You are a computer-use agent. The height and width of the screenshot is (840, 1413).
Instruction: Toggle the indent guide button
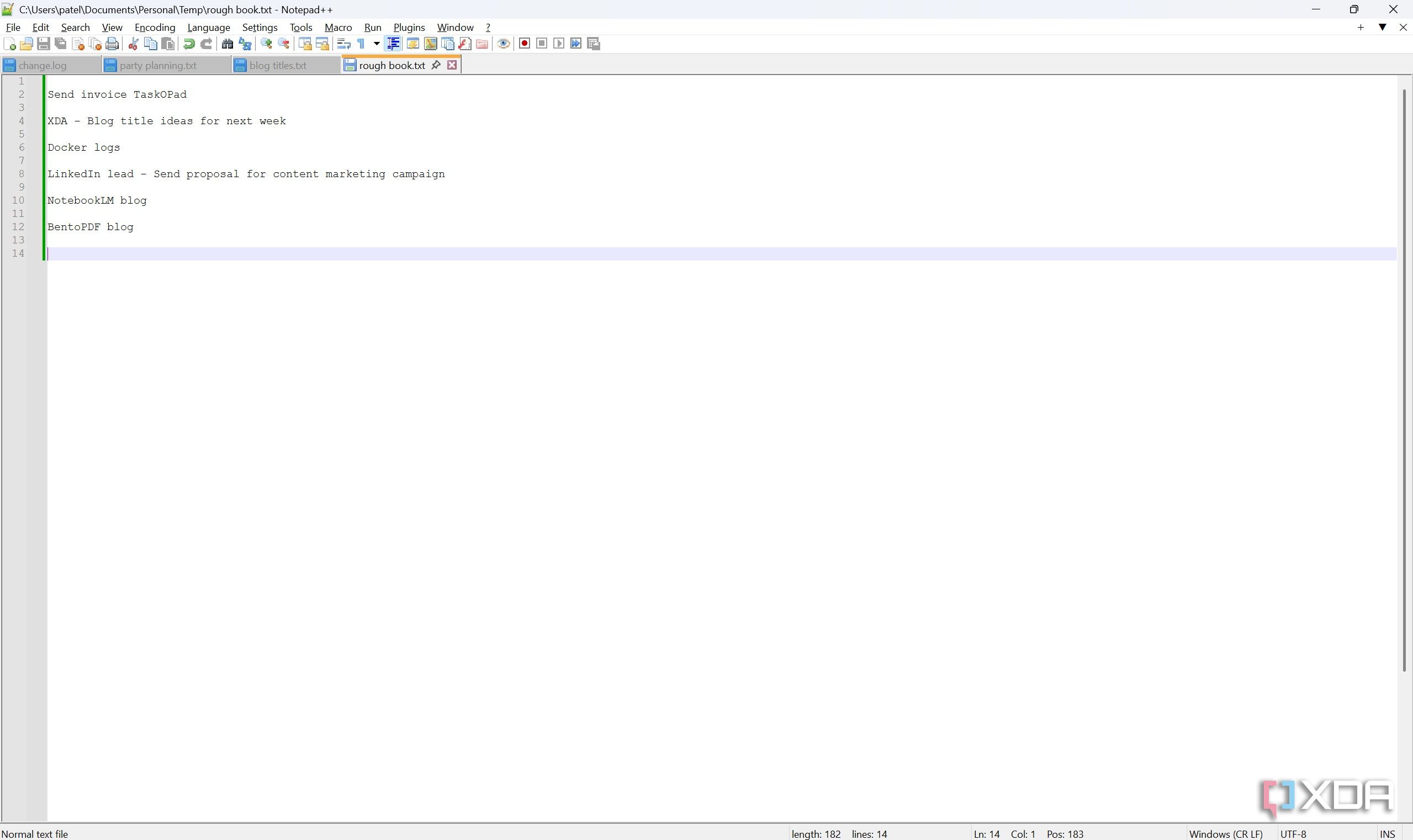coord(393,44)
